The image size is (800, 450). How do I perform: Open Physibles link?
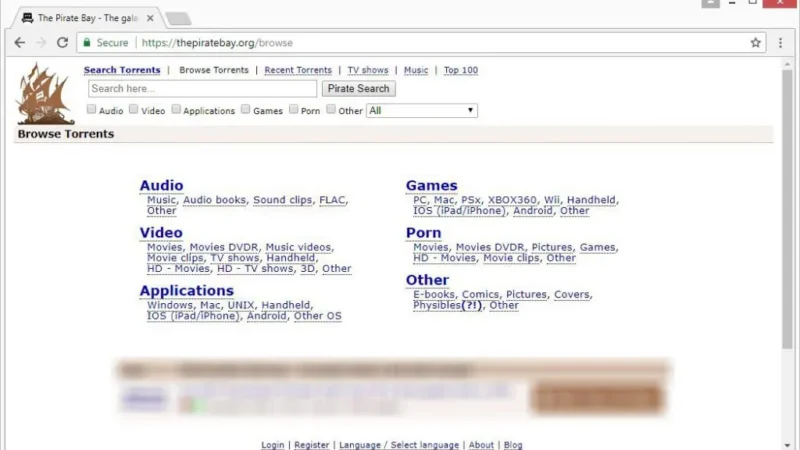[x=437, y=305]
